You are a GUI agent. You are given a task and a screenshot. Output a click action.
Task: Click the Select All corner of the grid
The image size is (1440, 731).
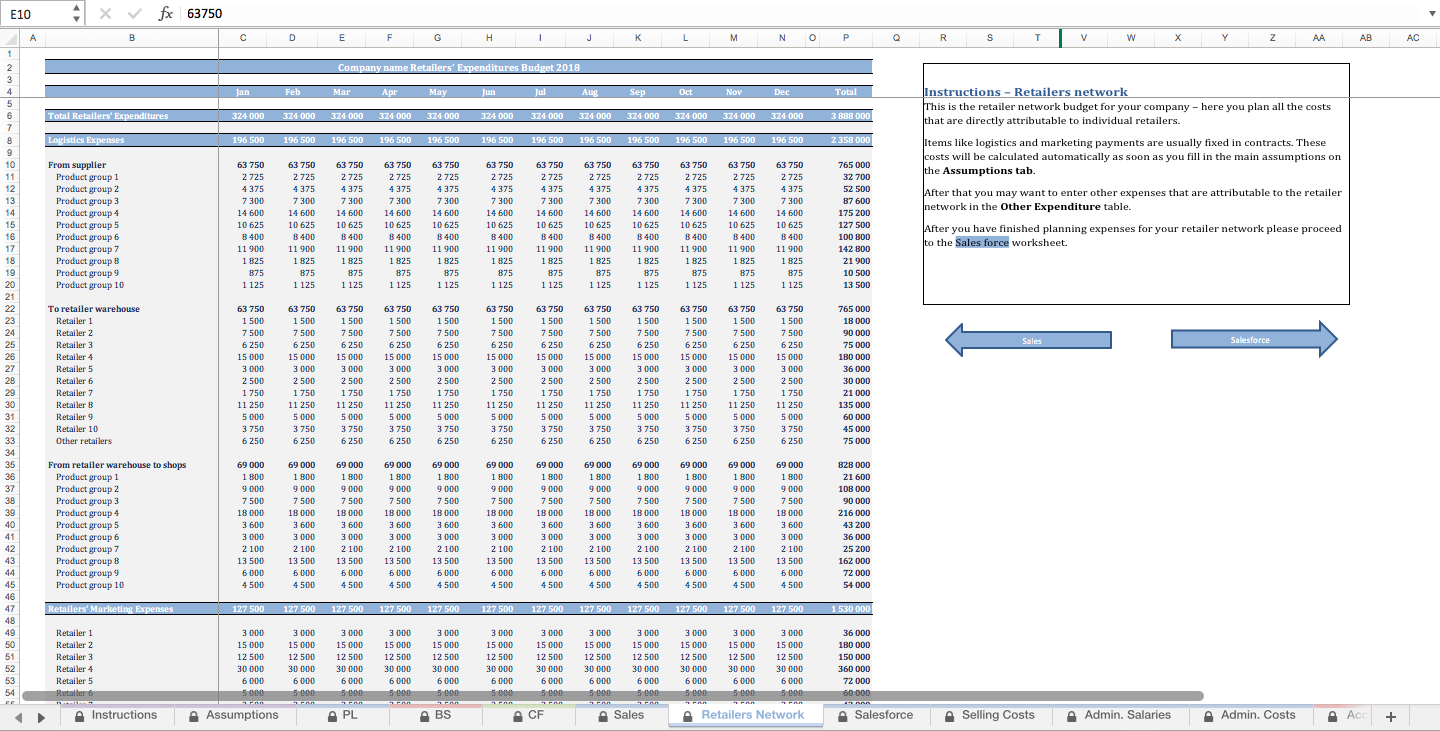[x=9, y=38]
